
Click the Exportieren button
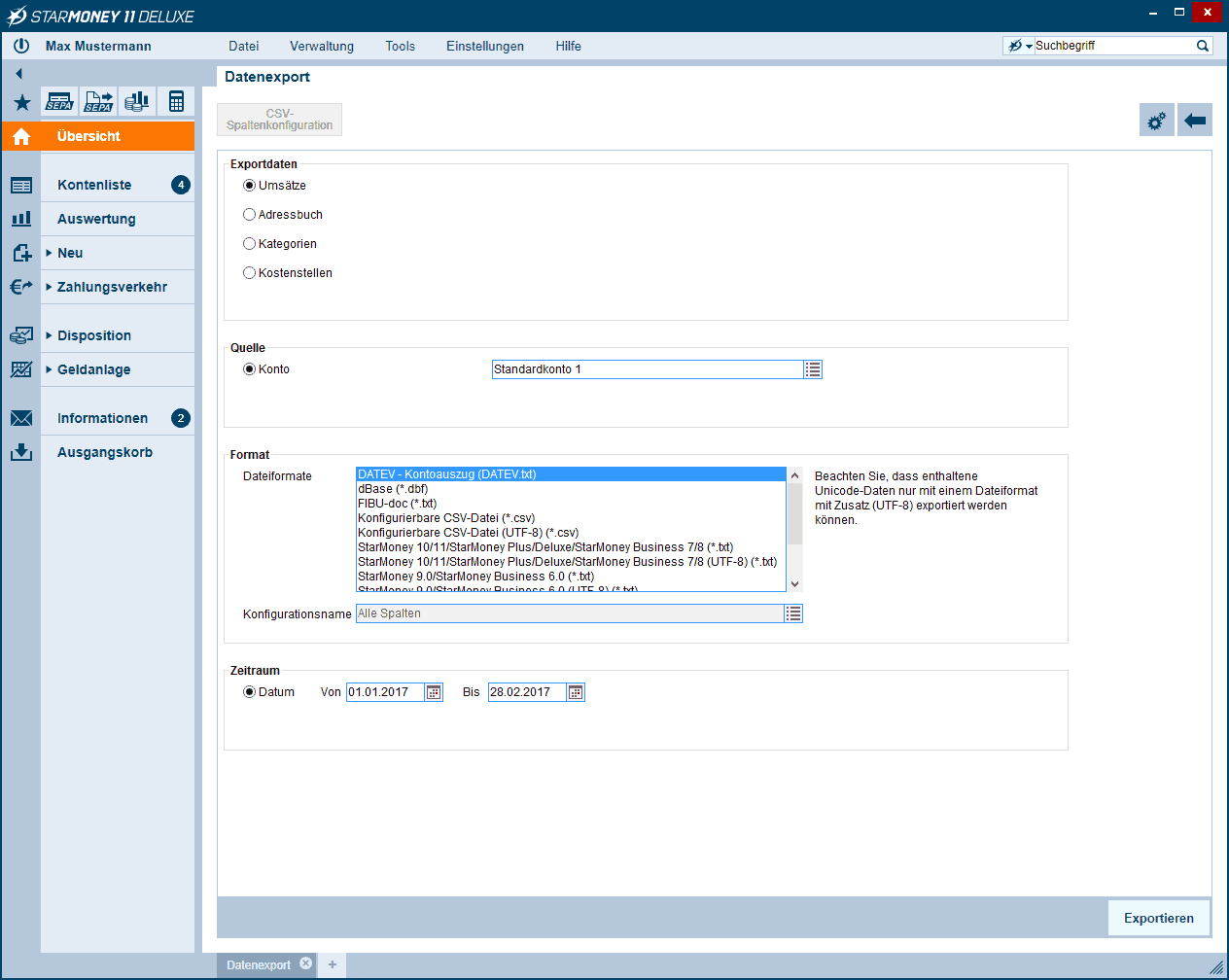[1159, 918]
